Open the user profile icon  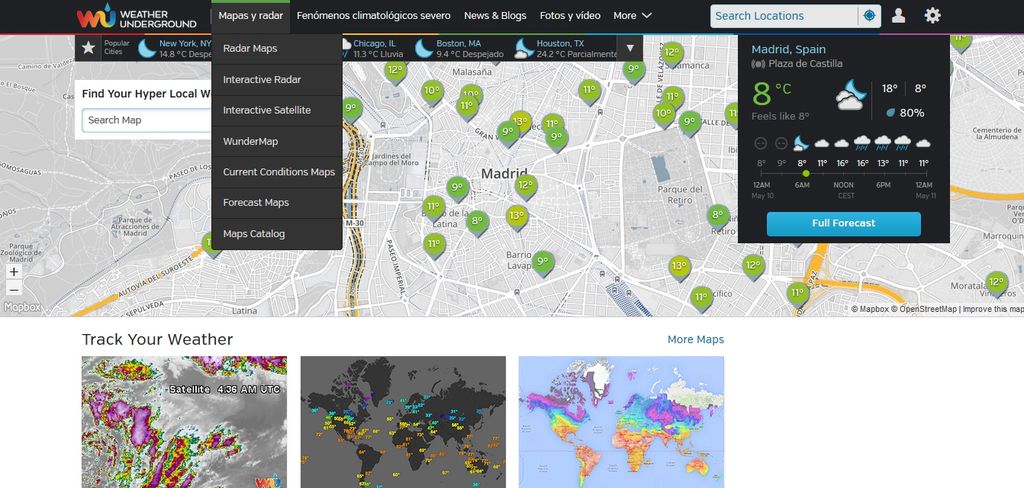click(898, 16)
